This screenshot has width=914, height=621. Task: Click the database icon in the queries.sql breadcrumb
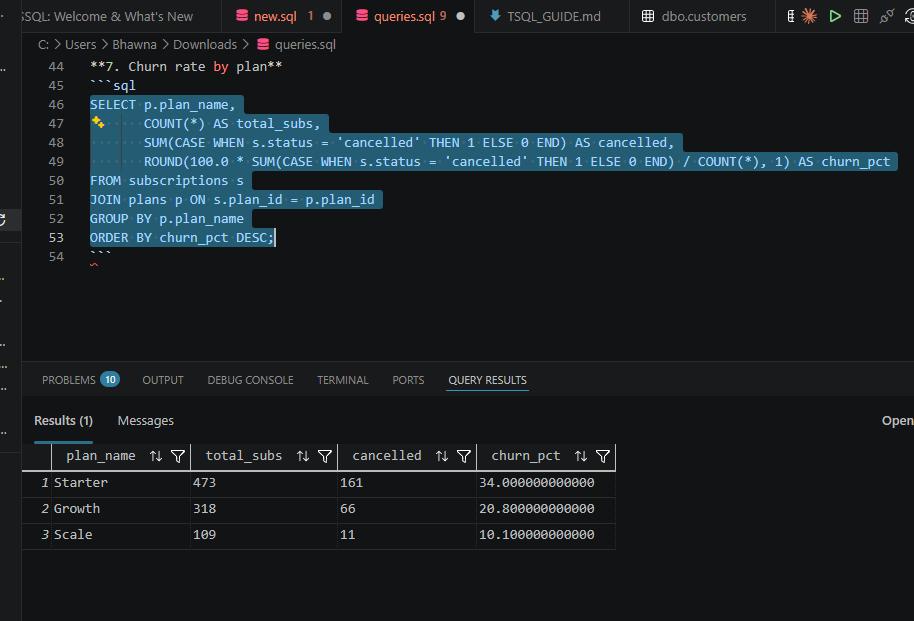click(263, 44)
